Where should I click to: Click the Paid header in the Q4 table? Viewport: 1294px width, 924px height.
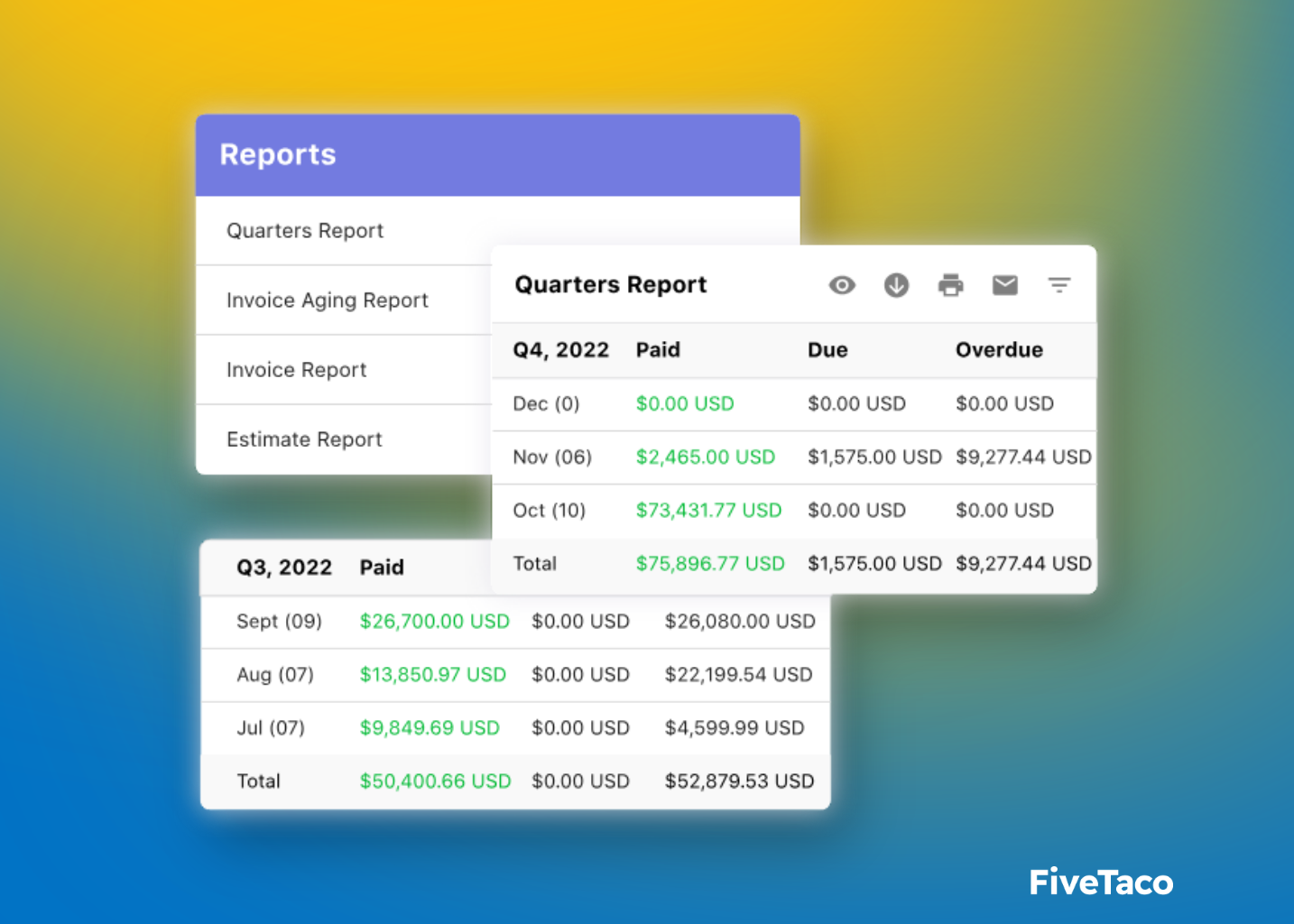(658, 350)
